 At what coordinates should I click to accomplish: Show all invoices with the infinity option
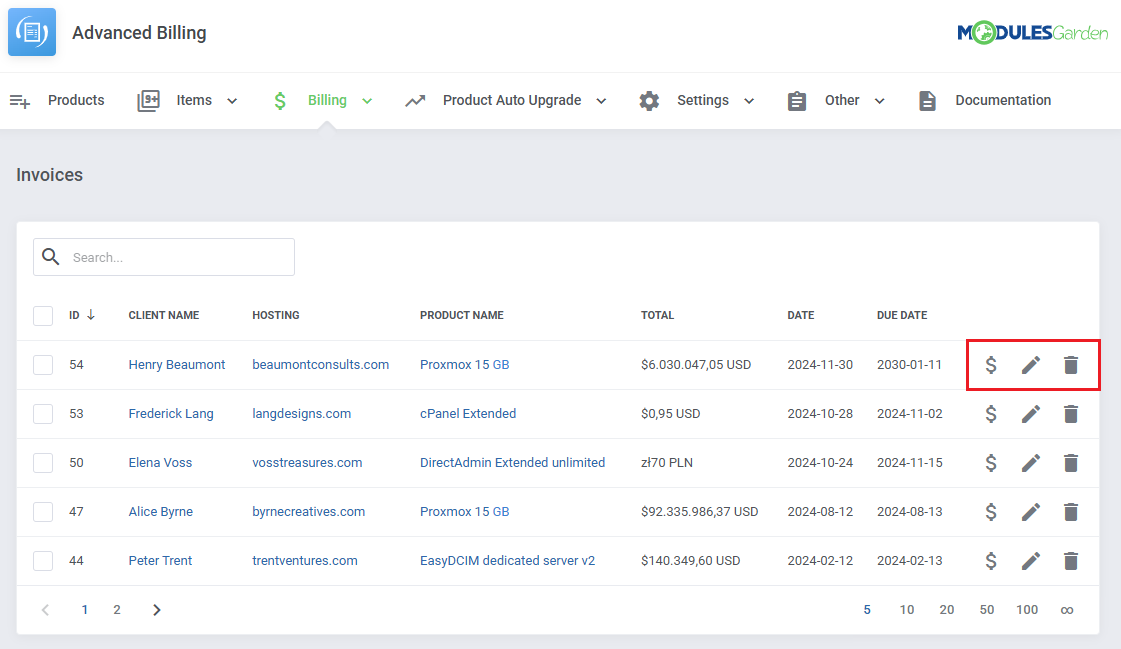tap(1067, 610)
